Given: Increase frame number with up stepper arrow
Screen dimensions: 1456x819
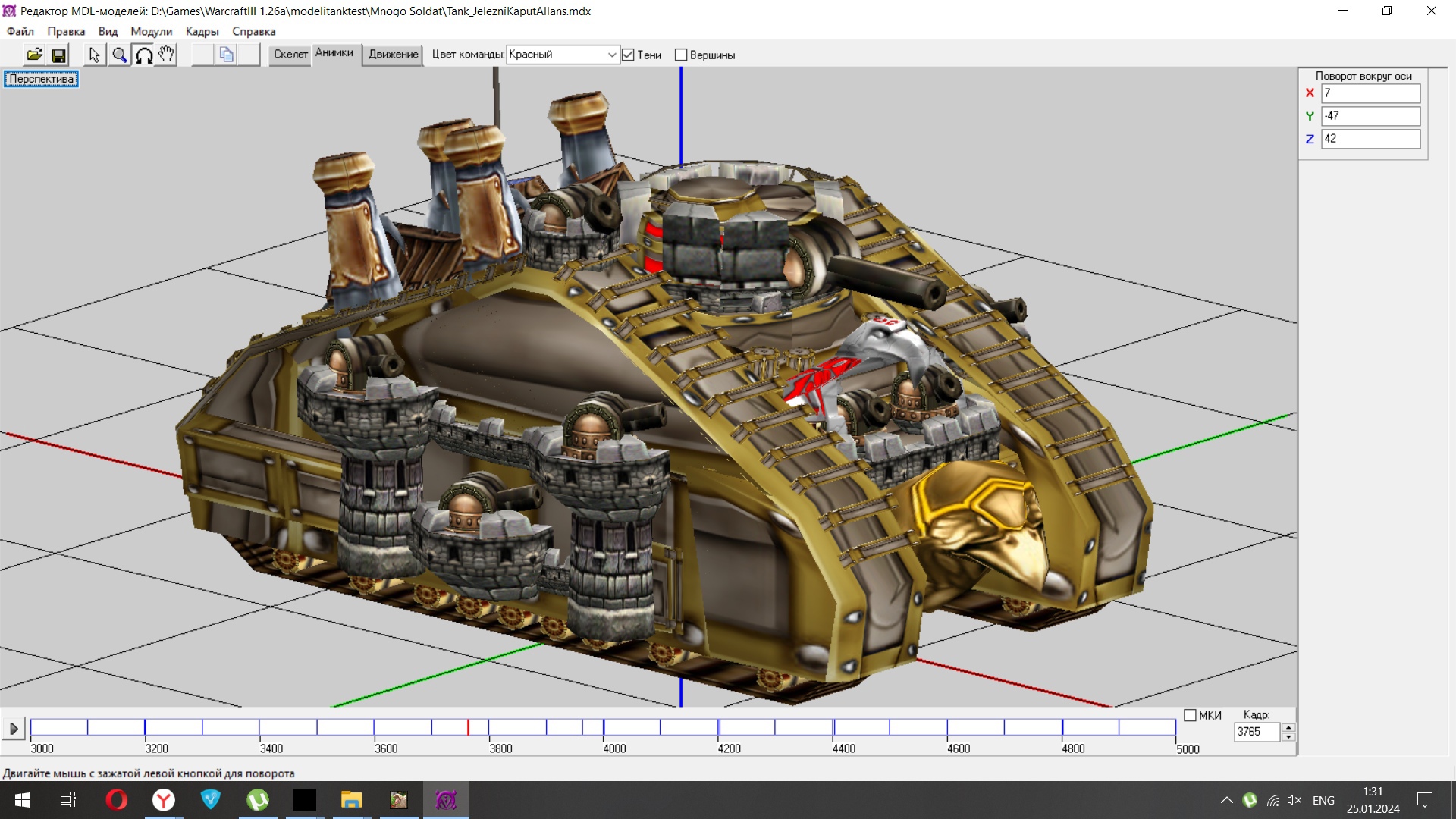Looking at the screenshot, I should coord(1288,727).
